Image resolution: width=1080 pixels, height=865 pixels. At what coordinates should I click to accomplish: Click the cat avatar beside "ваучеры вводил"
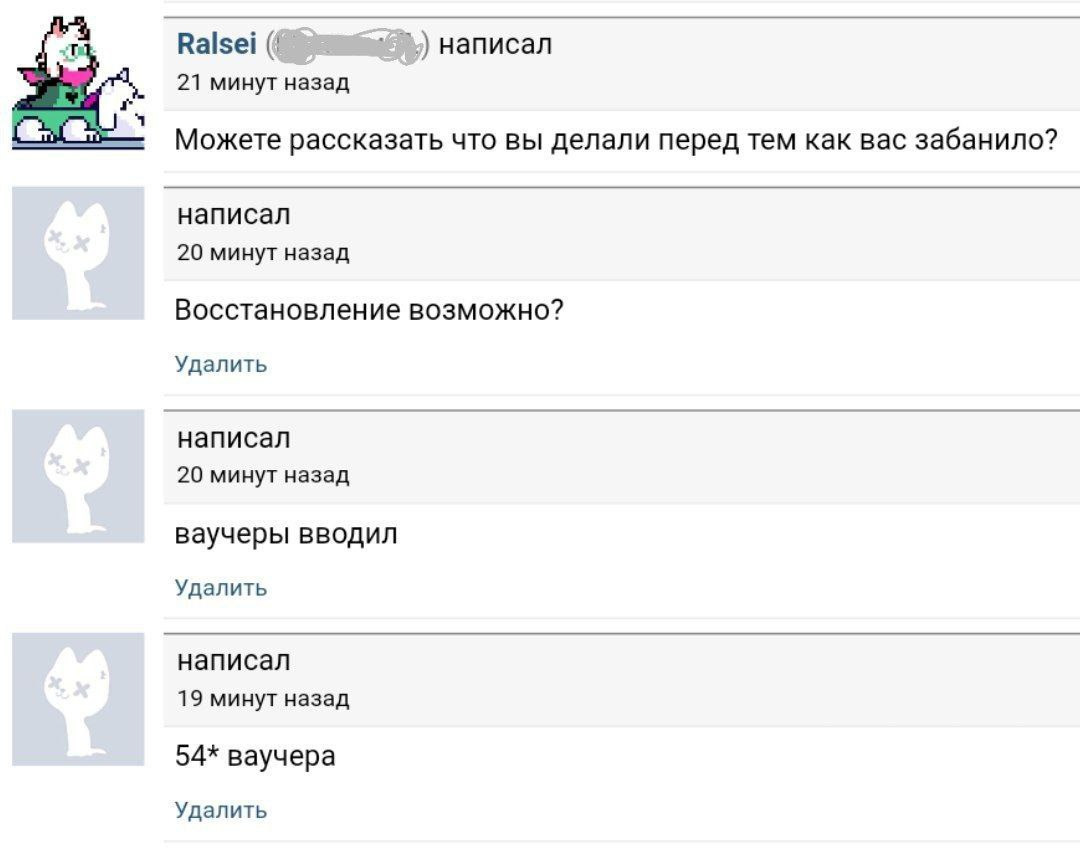click(78, 476)
